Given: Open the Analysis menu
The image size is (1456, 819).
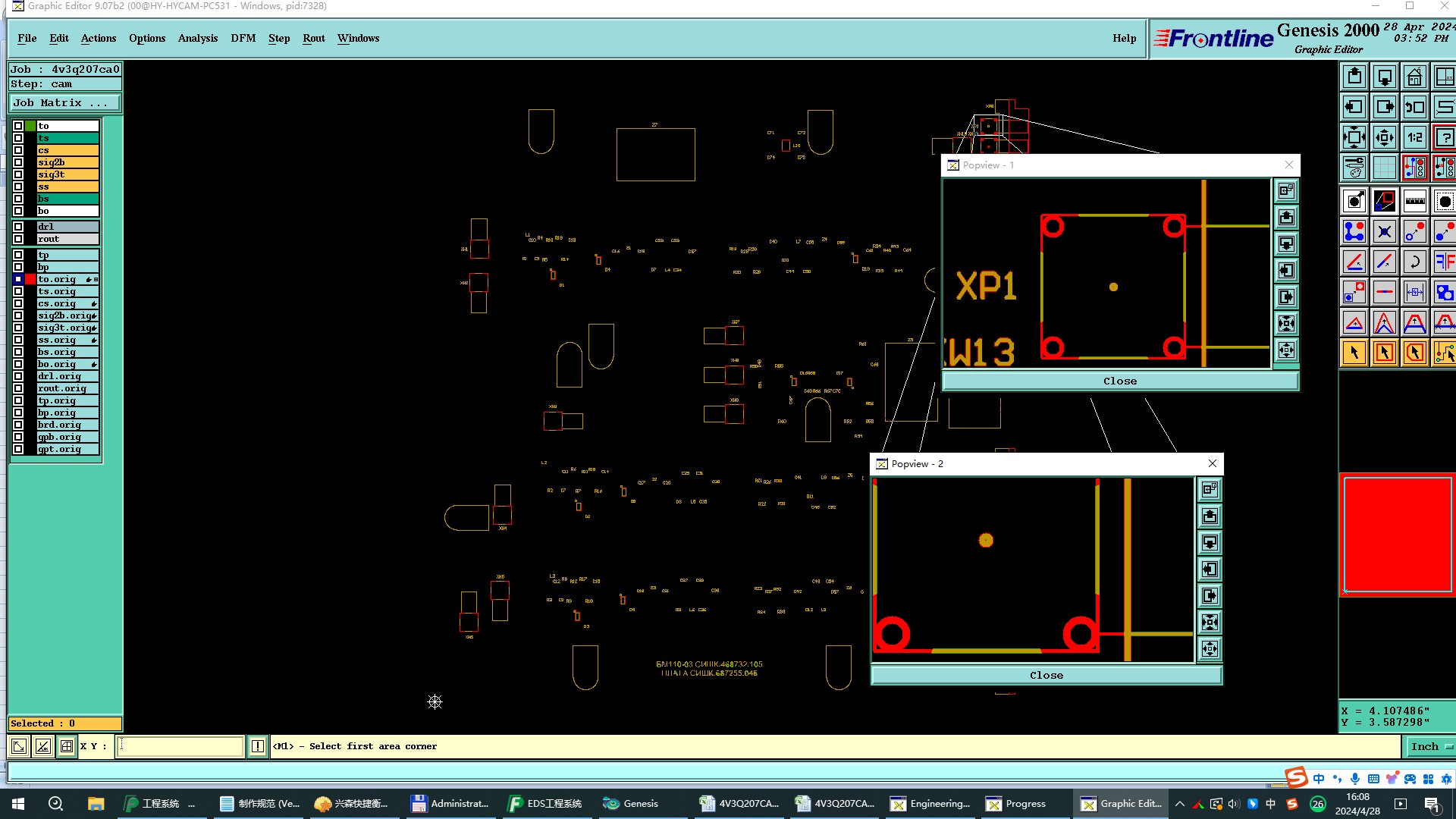Looking at the screenshot, I should click(197, 38).
